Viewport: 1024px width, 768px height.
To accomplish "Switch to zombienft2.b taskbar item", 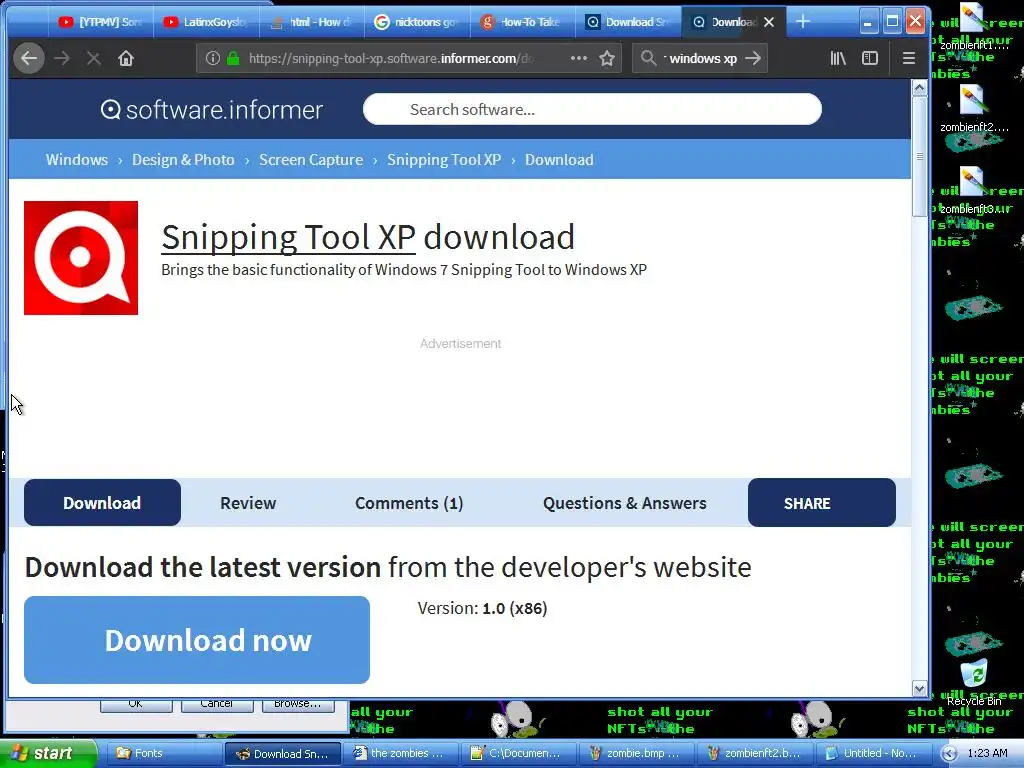I will 754,754.
